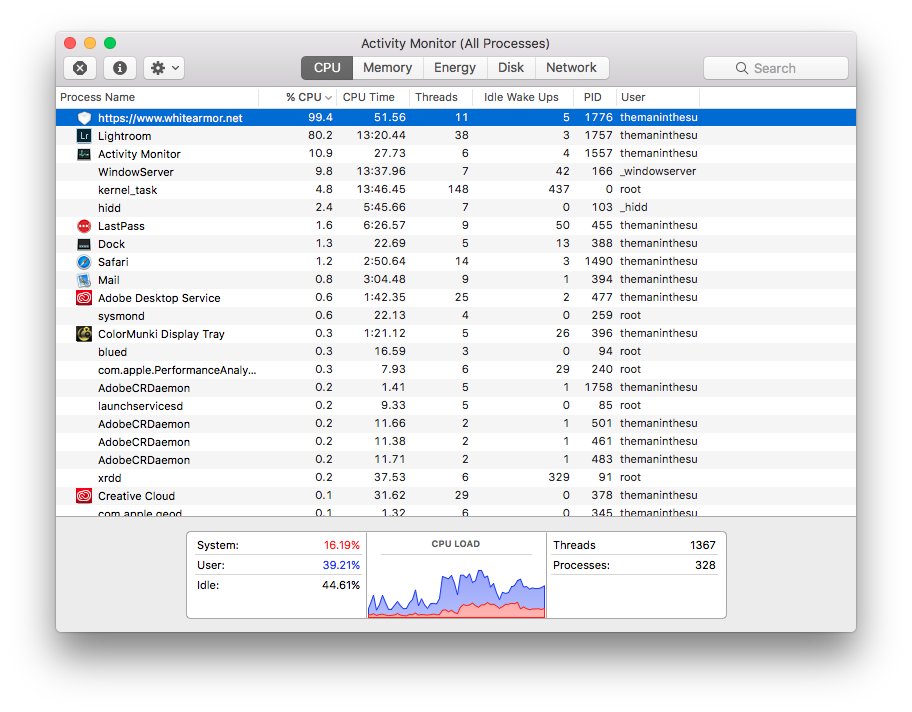Image resolution: width=912 pixels, height=712 pixels.
Task: Focus the Search field
Action: tap(776, 68)
